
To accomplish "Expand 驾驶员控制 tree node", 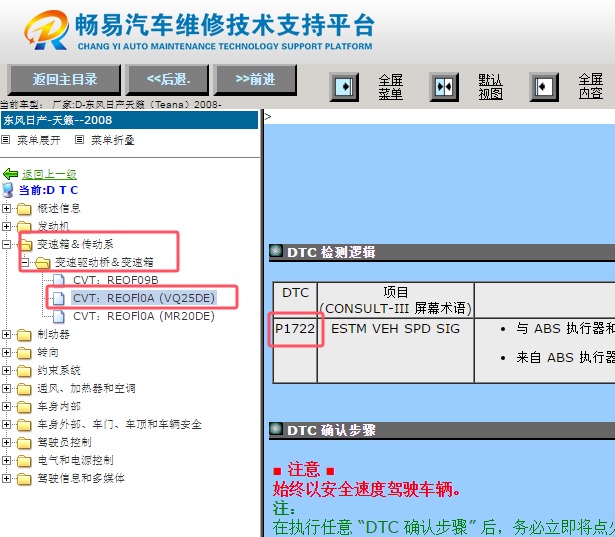I will point(6,442).
